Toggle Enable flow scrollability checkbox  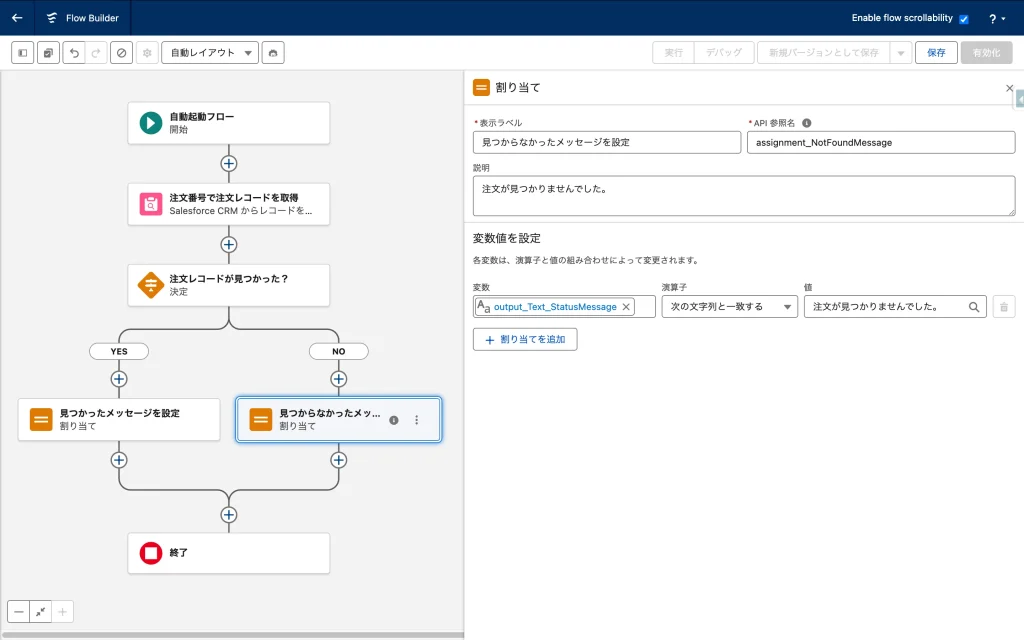tap(964, 19)
